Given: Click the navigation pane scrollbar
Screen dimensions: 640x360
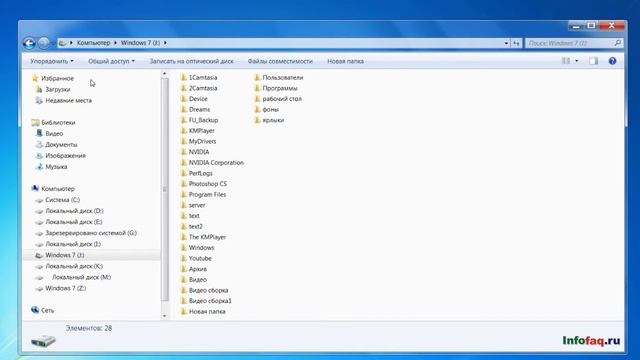Looking at the screenshot, I should click(x=164, y=189).
